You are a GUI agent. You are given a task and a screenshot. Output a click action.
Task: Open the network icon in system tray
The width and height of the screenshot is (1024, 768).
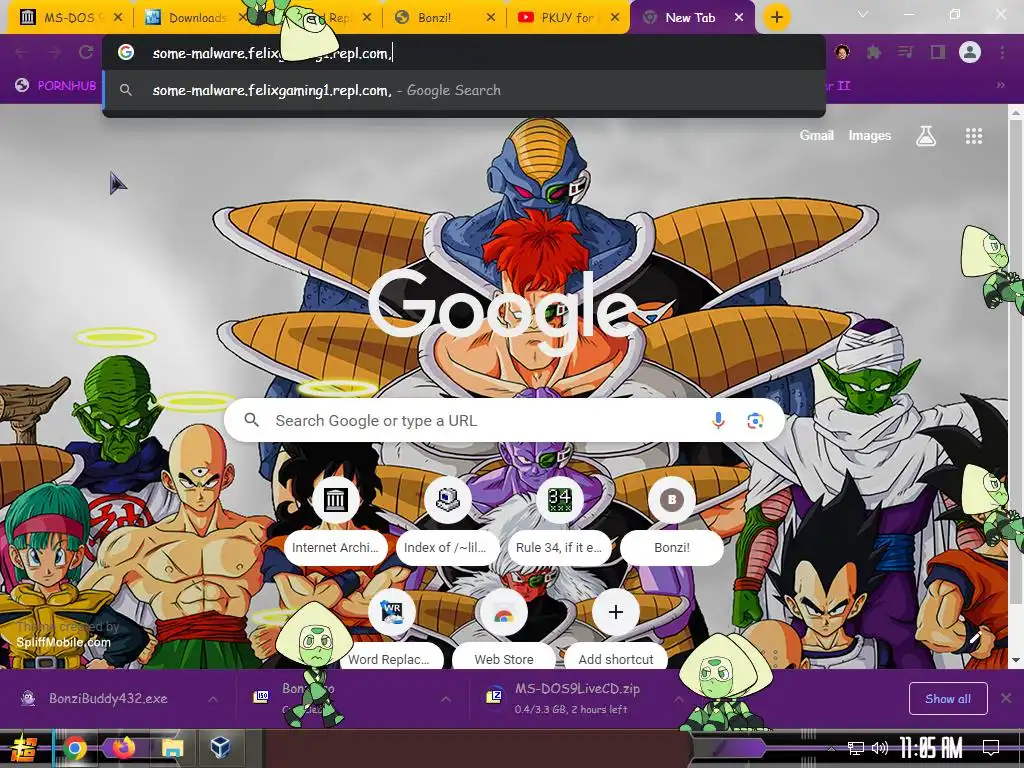pyautogui.click(x=855, y=748)
